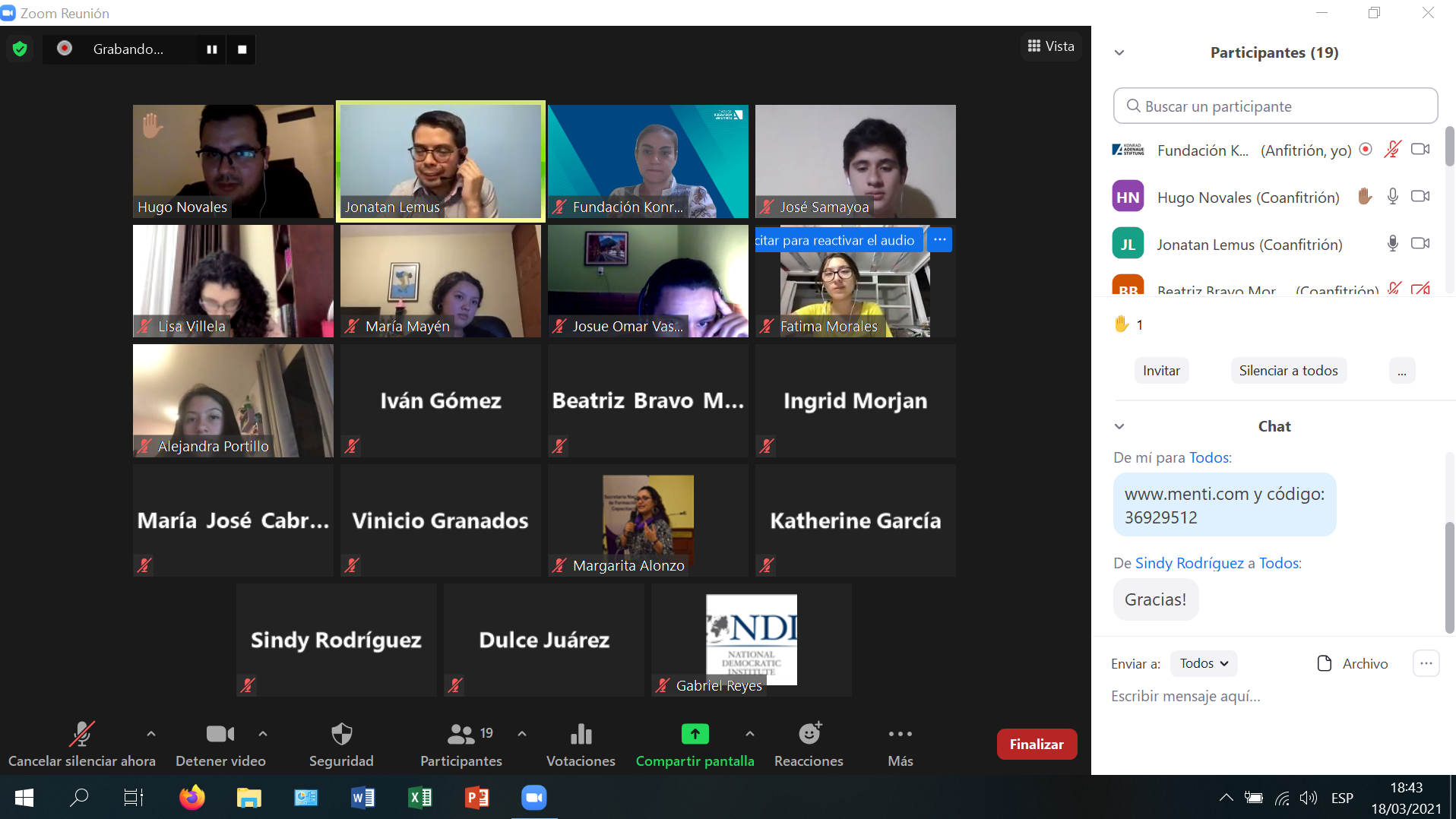Click the Archivo file attachment icon
This screenshot has height=819, width=1456.
tap(1325, 663)
